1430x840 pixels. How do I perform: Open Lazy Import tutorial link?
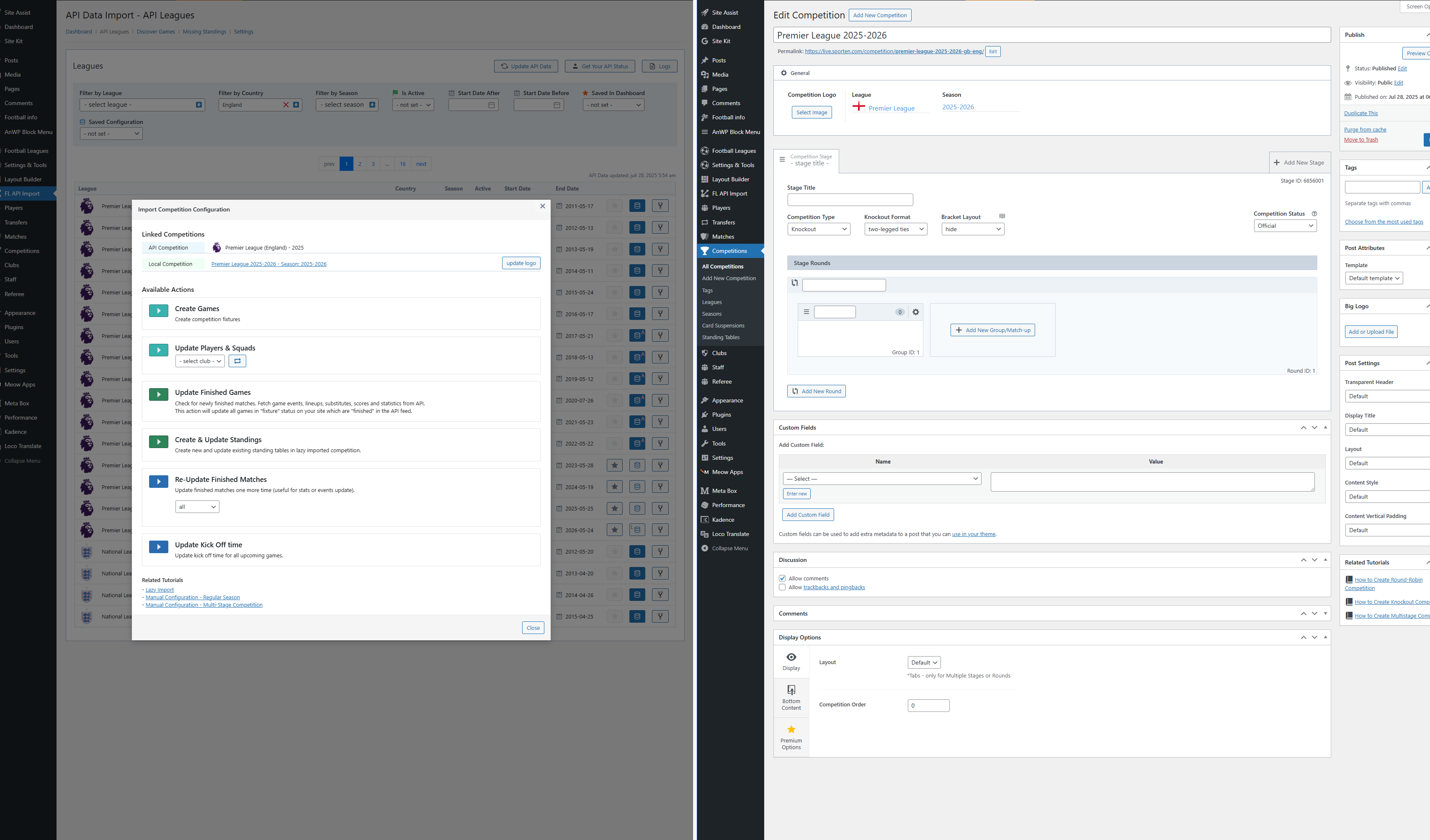pyautogui.click(x=160, y=590)
